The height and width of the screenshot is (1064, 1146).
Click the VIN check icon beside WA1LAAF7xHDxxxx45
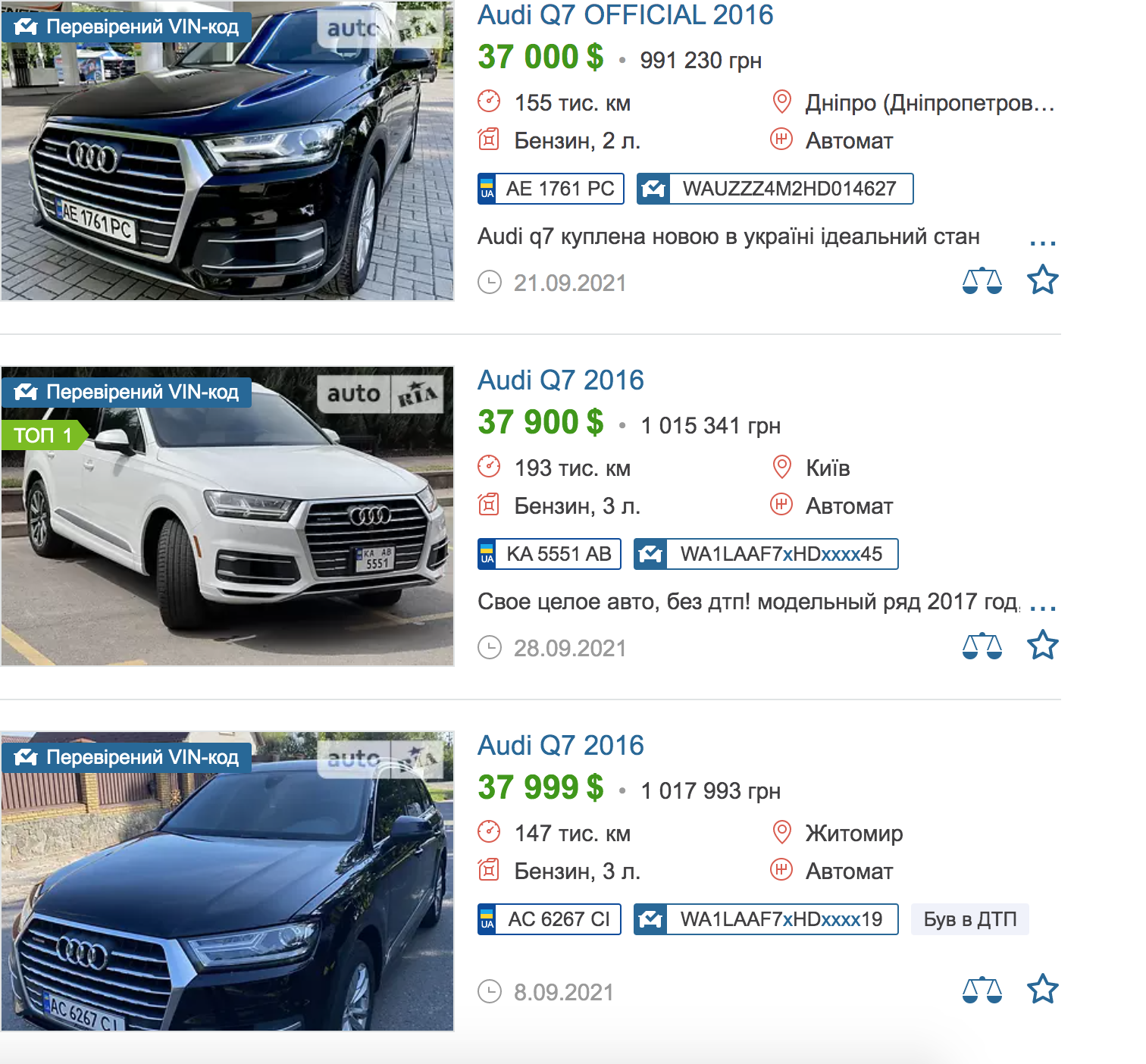coord(650,554)
